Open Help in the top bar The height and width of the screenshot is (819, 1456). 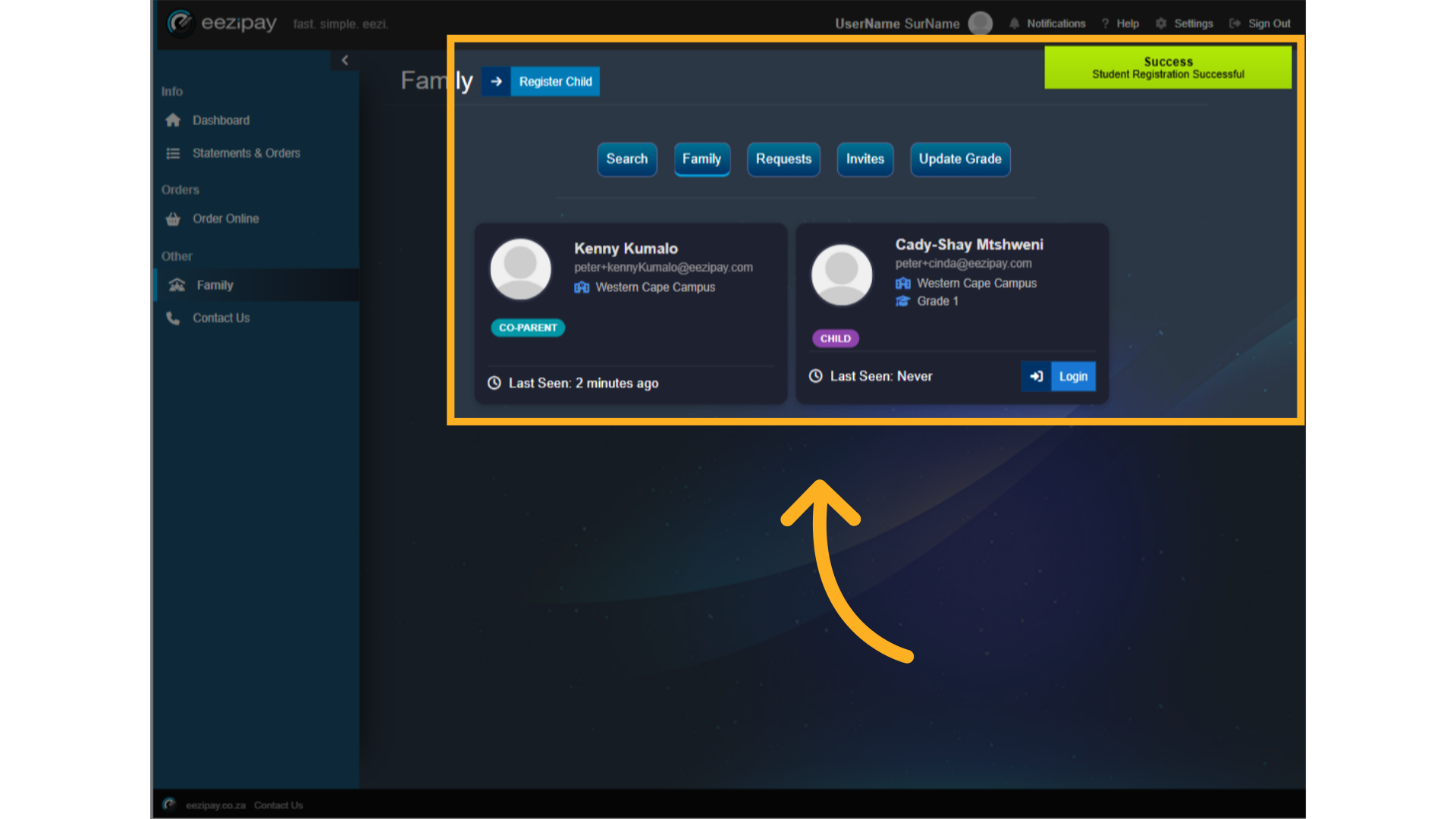[1128, 24]
